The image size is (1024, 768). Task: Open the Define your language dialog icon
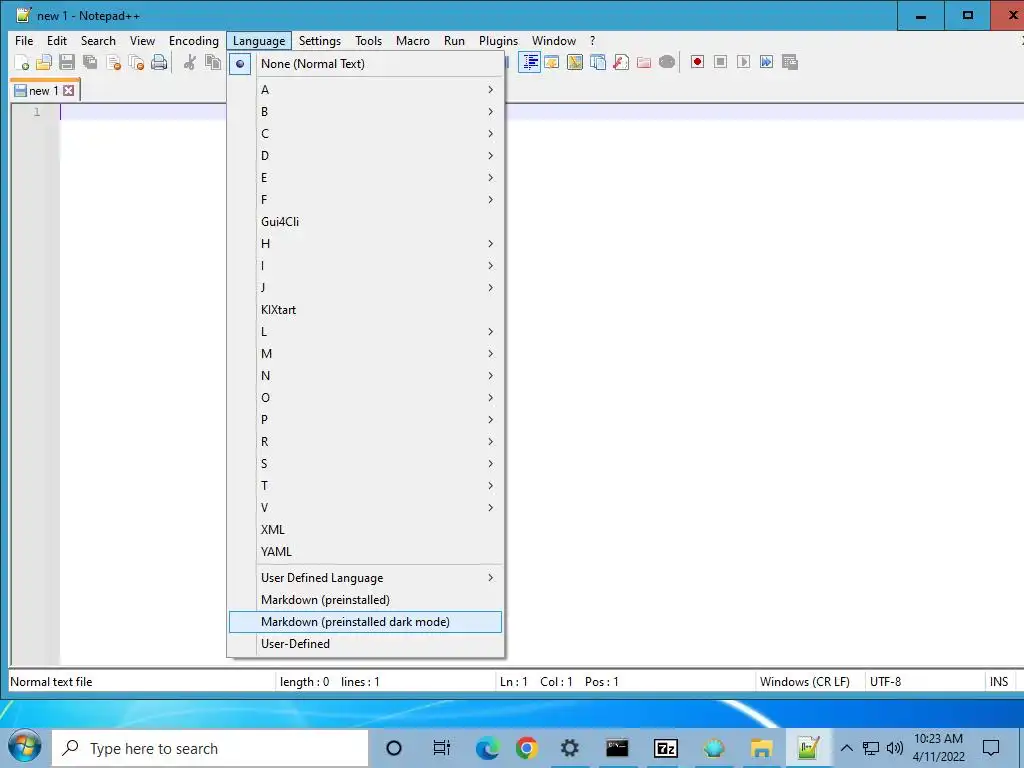point(552,62)
